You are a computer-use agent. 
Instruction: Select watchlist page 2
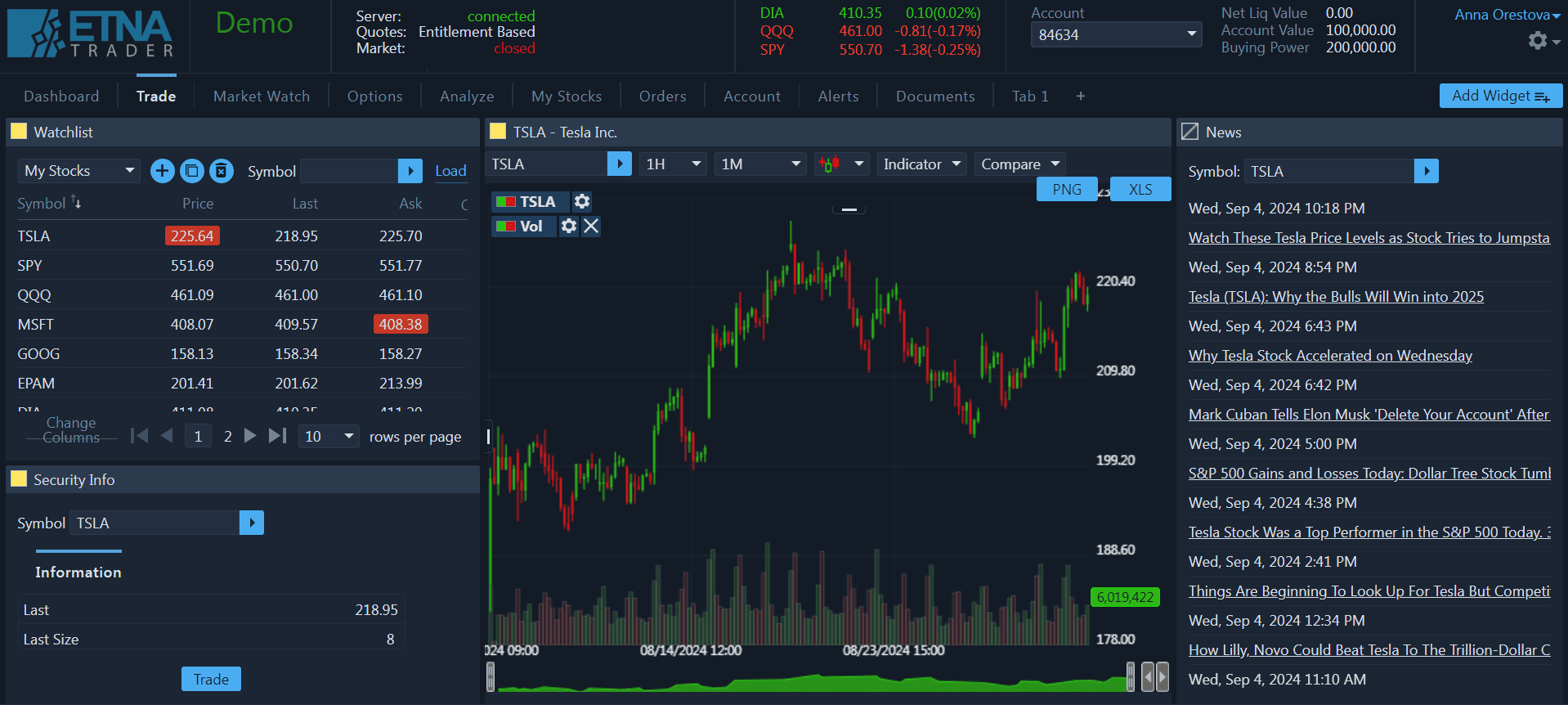(228, 436)
